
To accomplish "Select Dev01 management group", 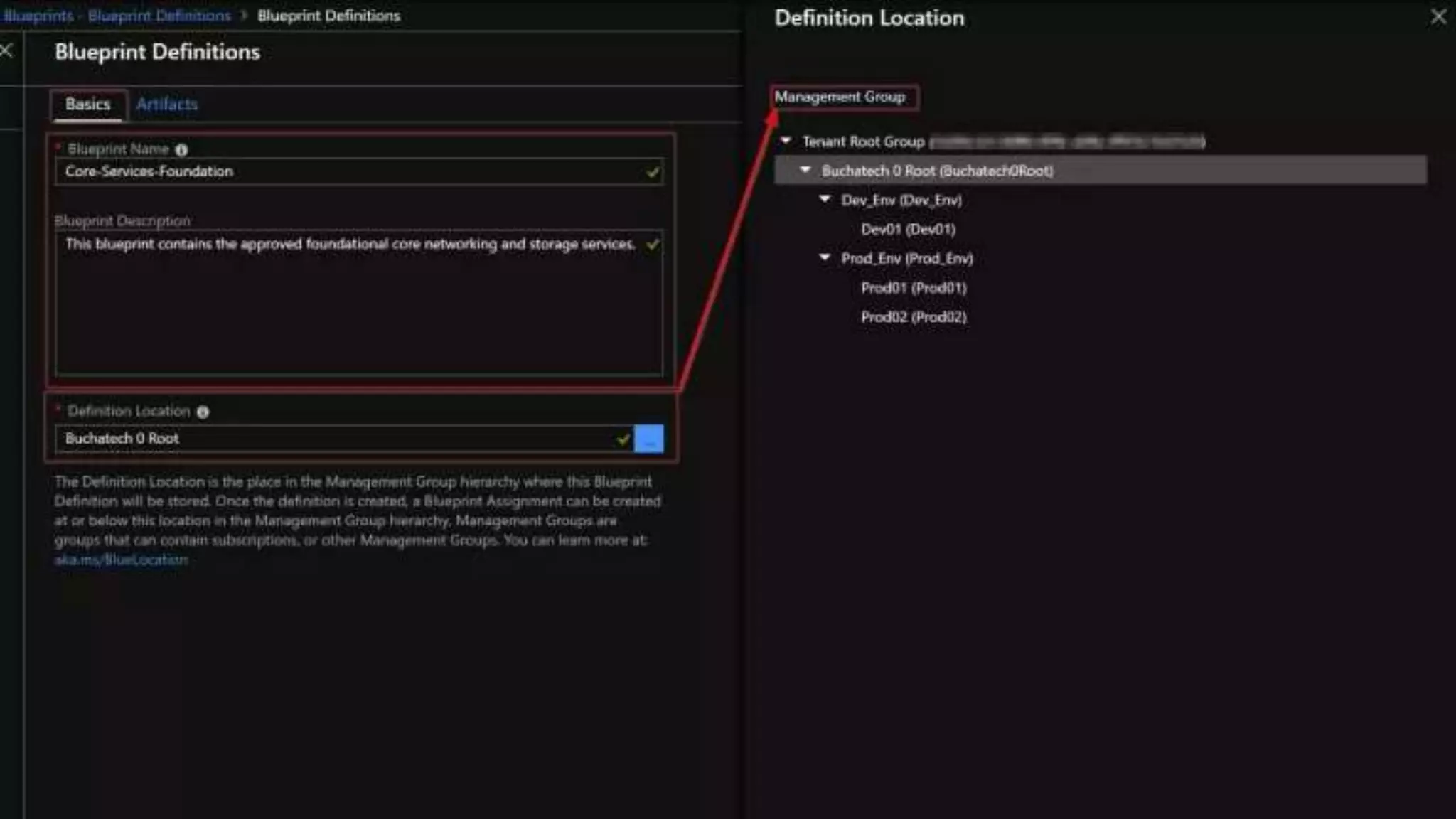I will tap(908, 229).
